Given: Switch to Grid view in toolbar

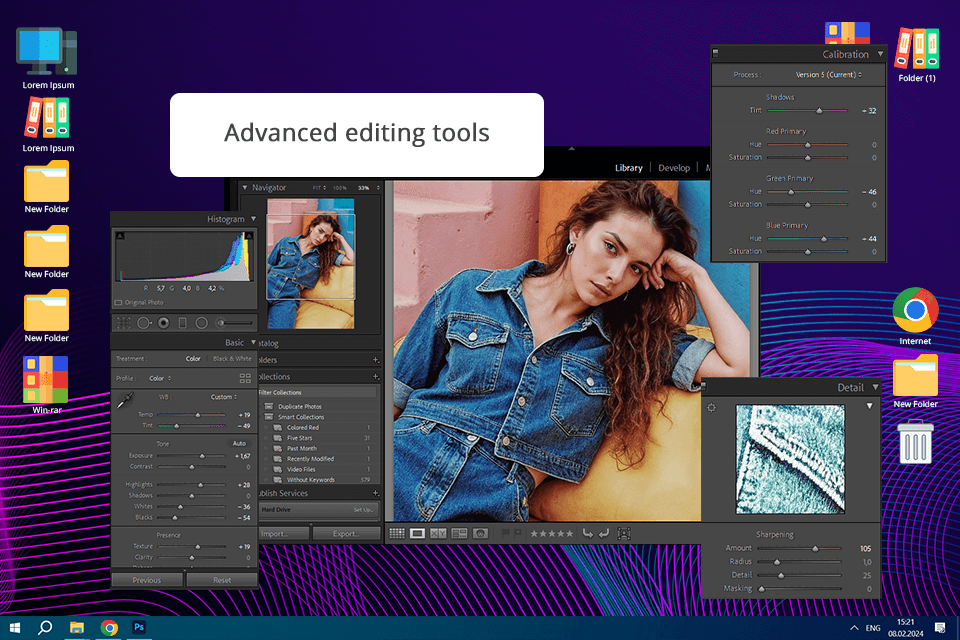Looking at the screenshot, I should click(x=397, y=534).
